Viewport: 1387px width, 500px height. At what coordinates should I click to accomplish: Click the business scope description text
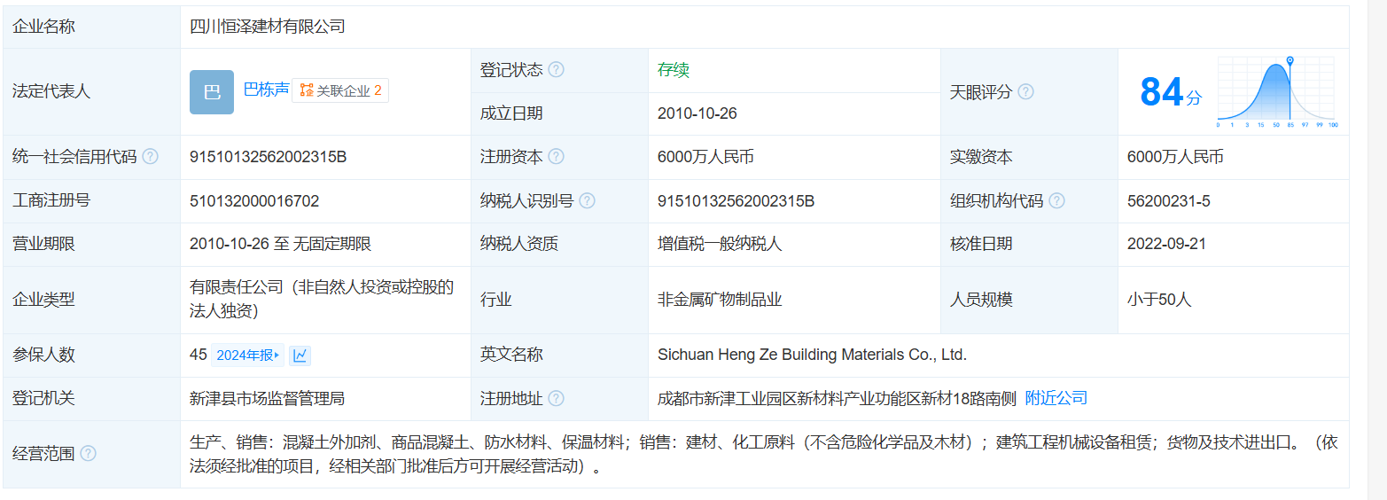(x=763, y=453)
